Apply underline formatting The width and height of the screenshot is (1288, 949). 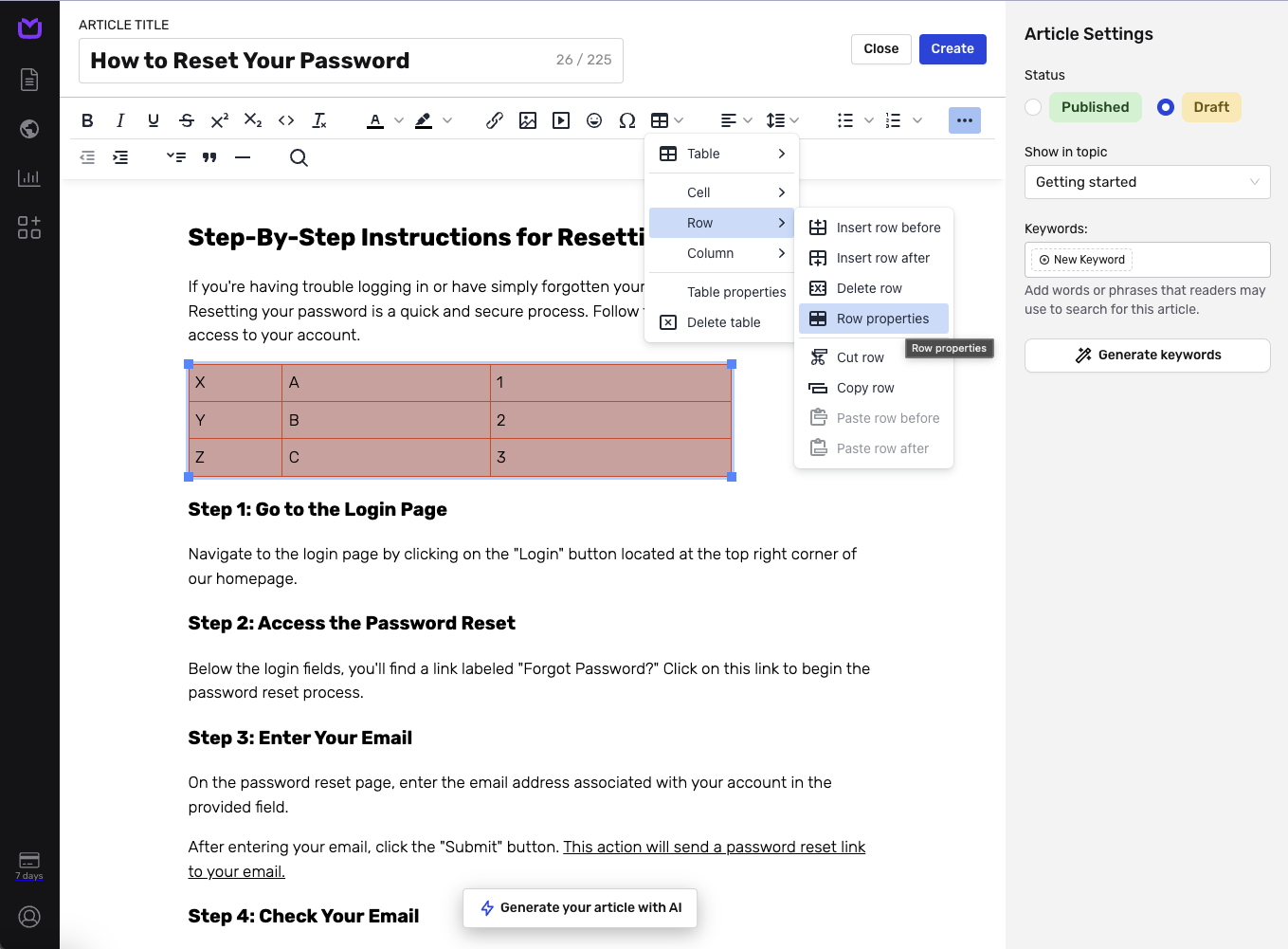click(154, 120)
